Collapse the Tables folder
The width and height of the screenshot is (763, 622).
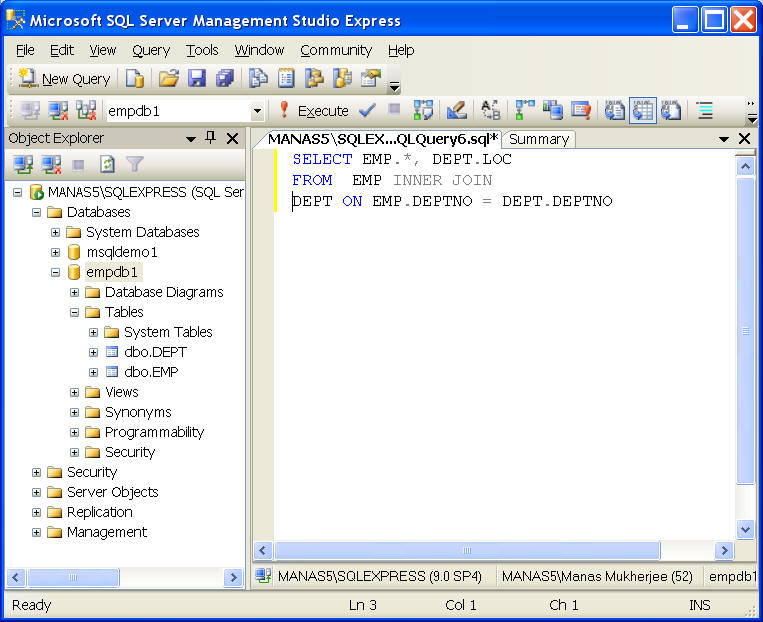[74, 312]
